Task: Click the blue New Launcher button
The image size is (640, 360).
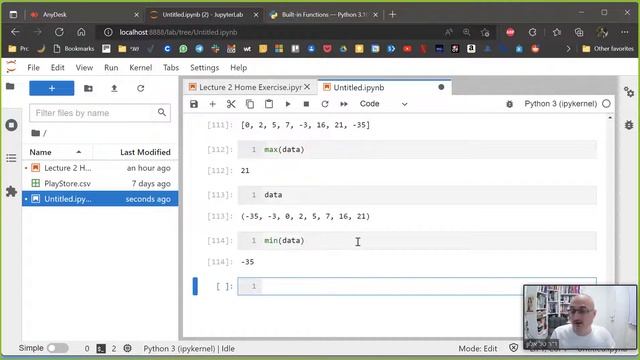Action: pos(52,88)
